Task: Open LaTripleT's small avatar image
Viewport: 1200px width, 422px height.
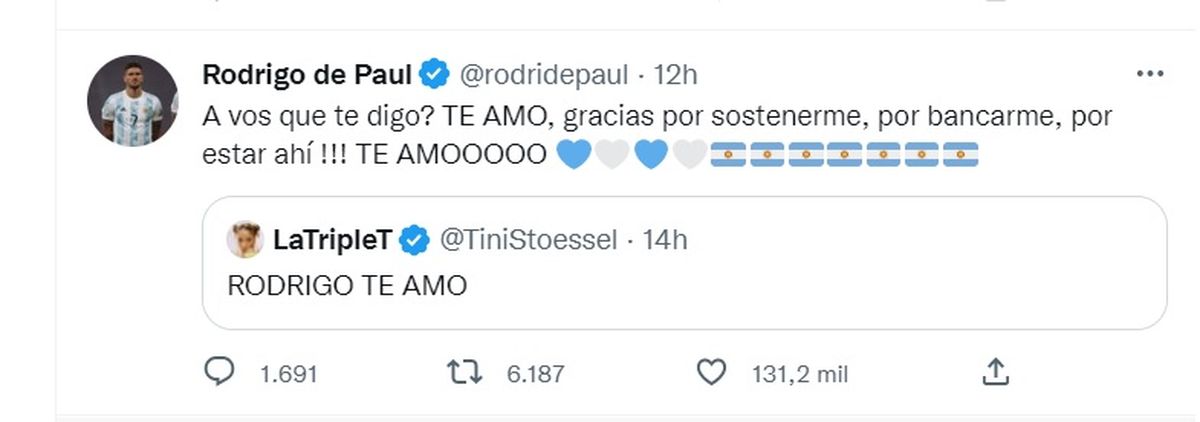Action: tap(245, 240)
